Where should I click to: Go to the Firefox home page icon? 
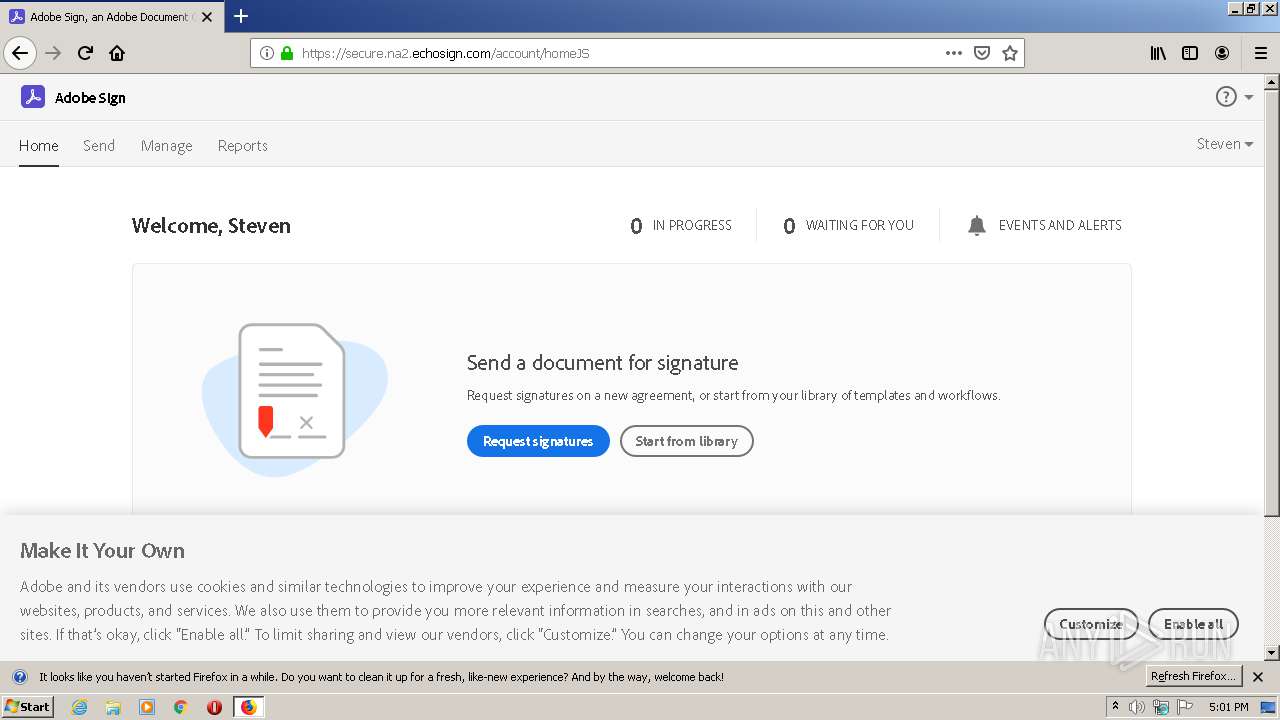click(x=117, y=53)
